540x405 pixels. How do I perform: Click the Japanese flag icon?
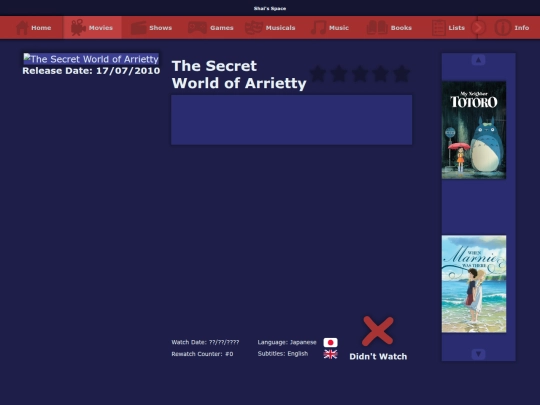(331, 342)
